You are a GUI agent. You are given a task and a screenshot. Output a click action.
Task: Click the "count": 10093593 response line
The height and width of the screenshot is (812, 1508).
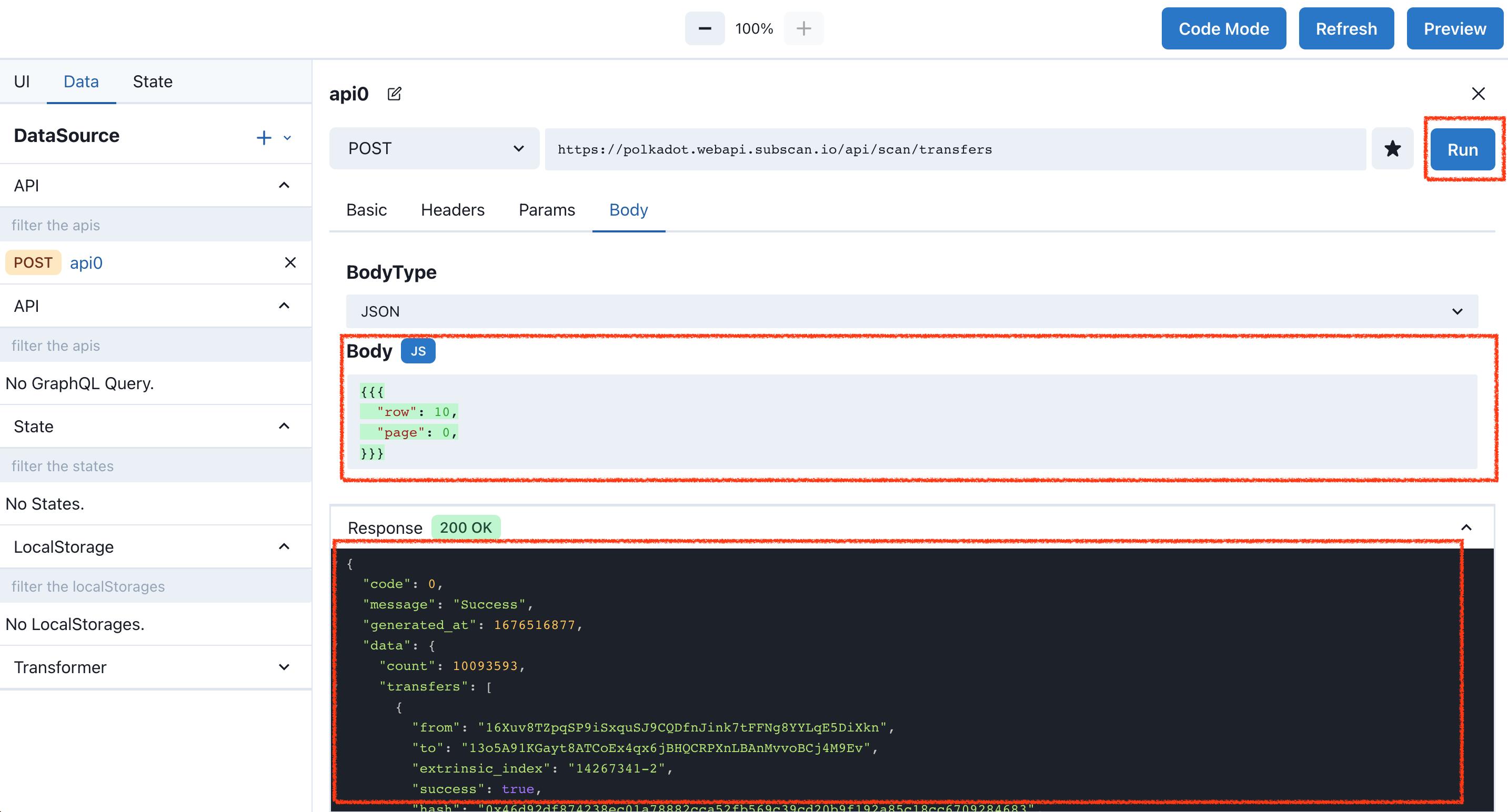tap(452, 666)
